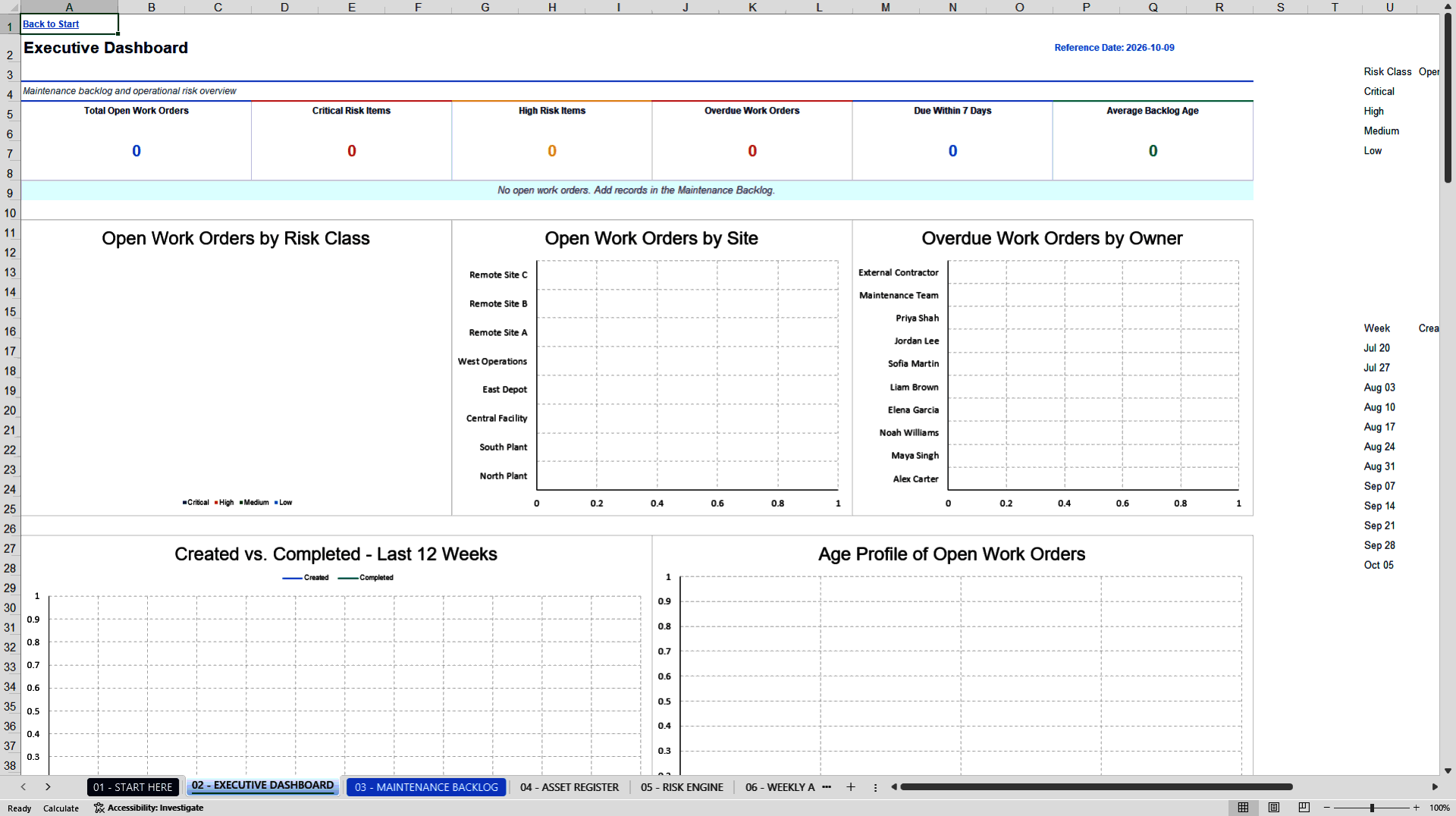Select Executive Dashboard title cell
Image resolution: width=1456 pixels, height=816 pixels.
pyautogui.click(x=105, y=48)
